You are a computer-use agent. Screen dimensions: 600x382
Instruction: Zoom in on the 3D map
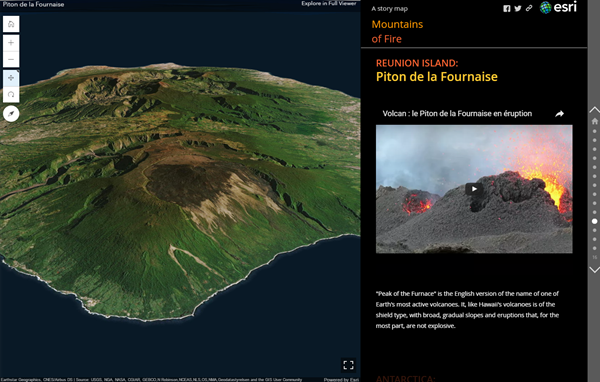(11, 43)
